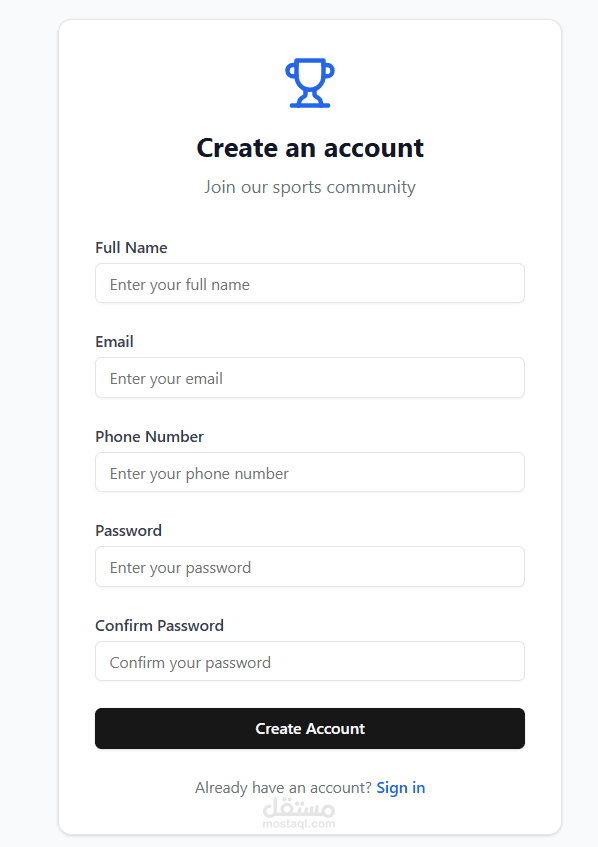
Task: Submit with the Create Account button
Action: 310,729
